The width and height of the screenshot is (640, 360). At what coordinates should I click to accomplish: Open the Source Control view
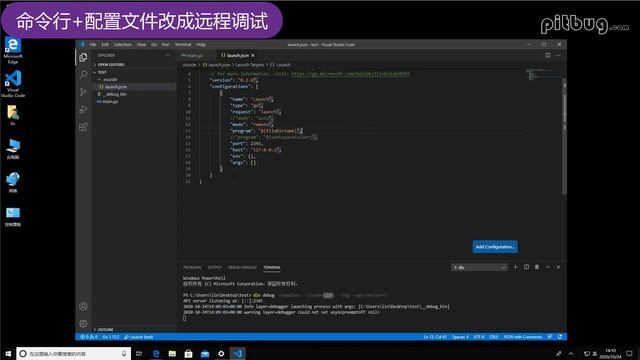[x=83, y=92]
